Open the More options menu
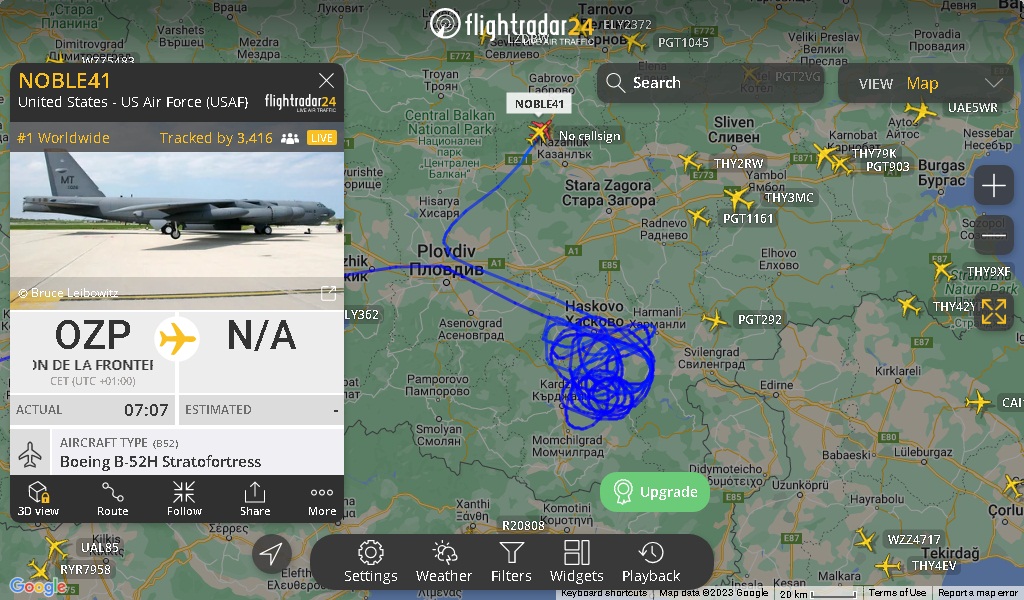Image resolution: width=1024 pixels, height=600 pixels. coord(322,499)
